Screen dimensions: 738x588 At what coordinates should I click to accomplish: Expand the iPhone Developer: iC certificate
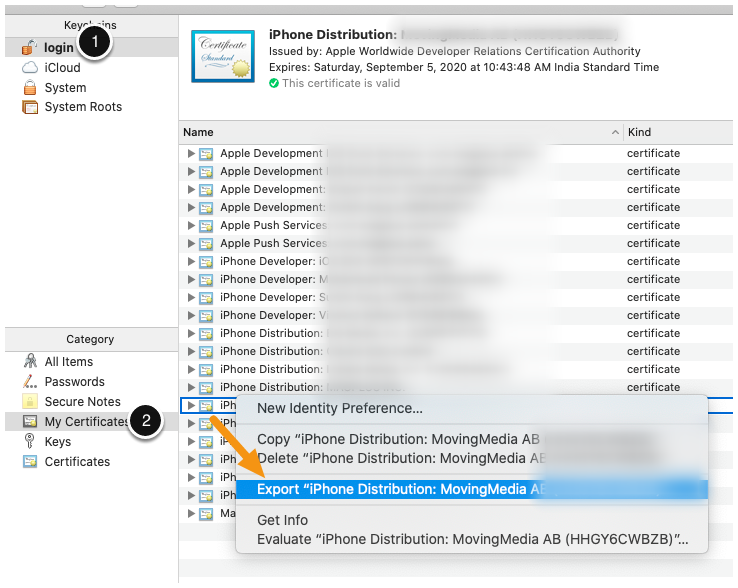191,261
